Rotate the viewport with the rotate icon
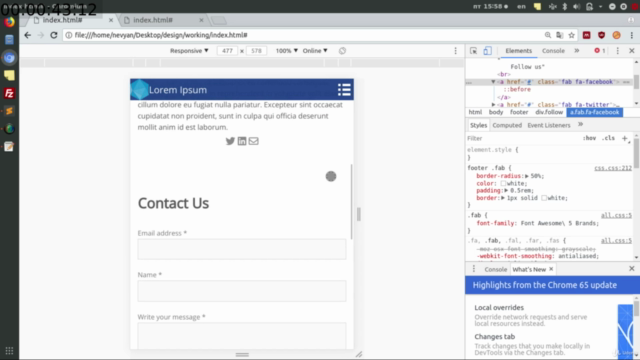This screenshot has height=360, width=640. coord(342,51)
